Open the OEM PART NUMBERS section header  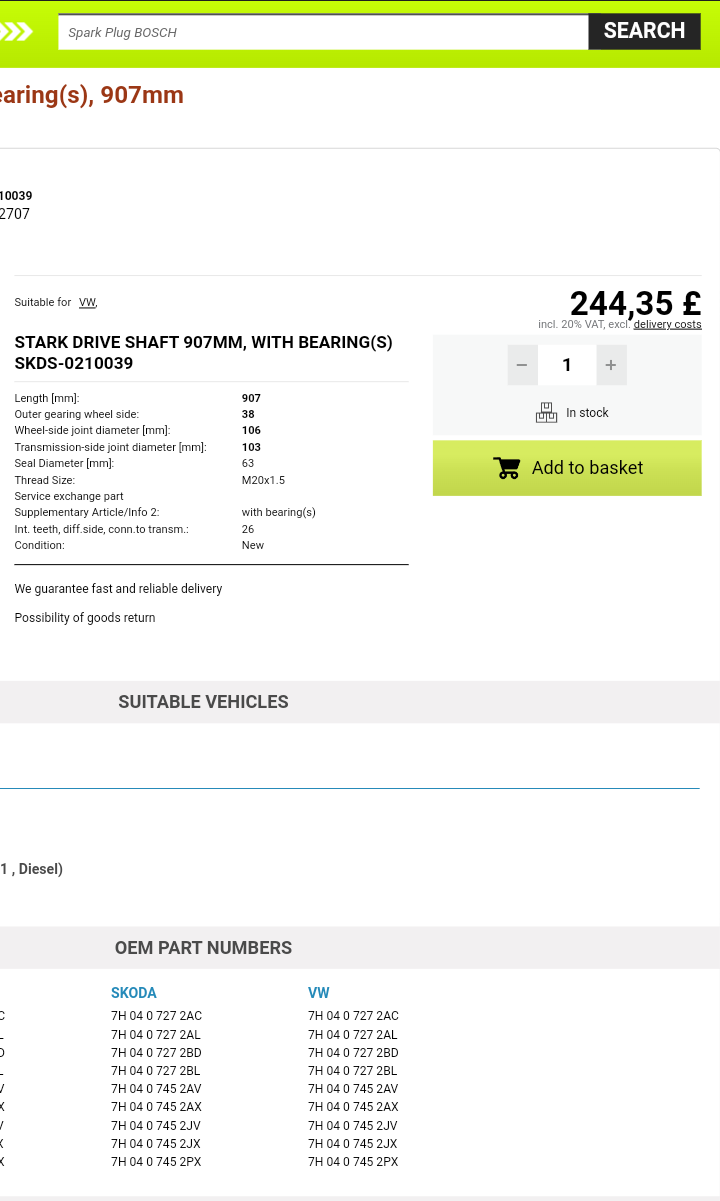(x=203, y=948)
